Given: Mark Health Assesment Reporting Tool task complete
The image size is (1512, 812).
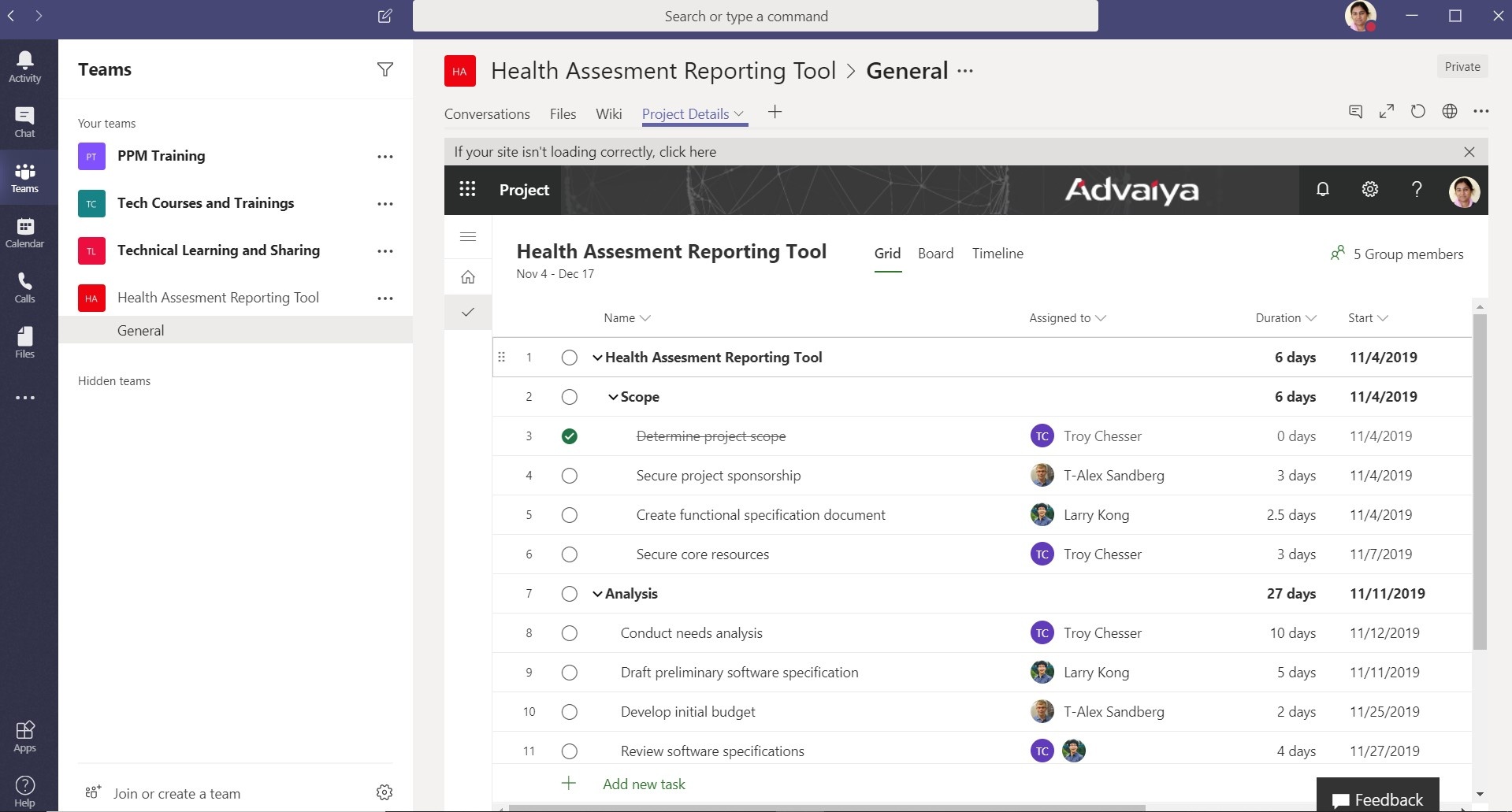Looking at the screenshot, I should pos(570,358).
